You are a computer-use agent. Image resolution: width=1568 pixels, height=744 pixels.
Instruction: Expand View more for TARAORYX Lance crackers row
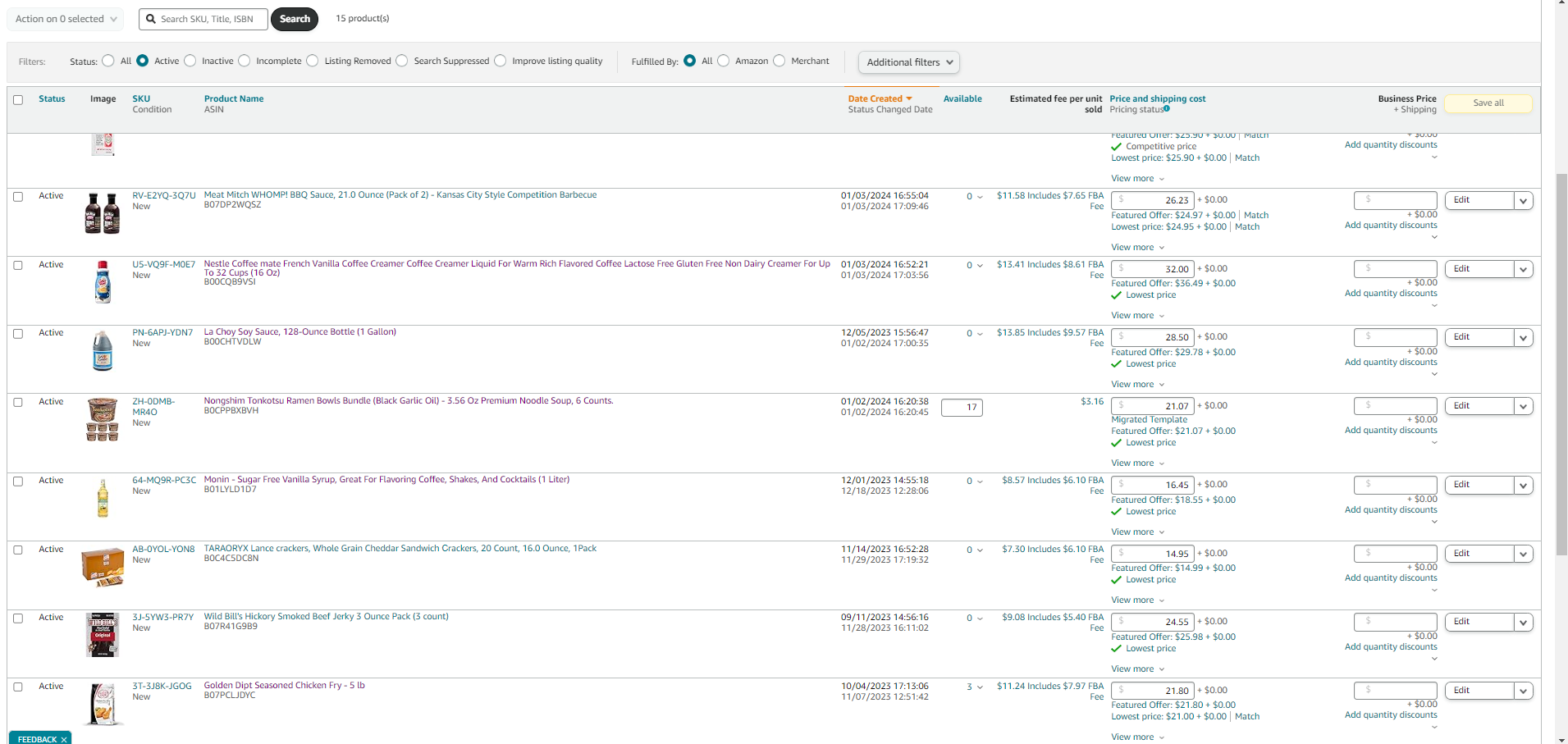[1137, 600]
